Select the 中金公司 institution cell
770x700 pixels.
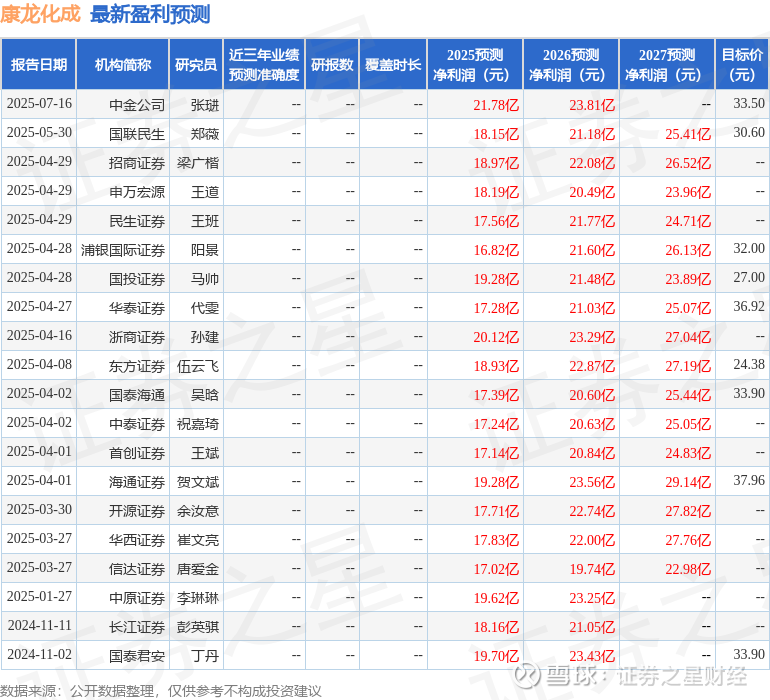tap(123, 104)
